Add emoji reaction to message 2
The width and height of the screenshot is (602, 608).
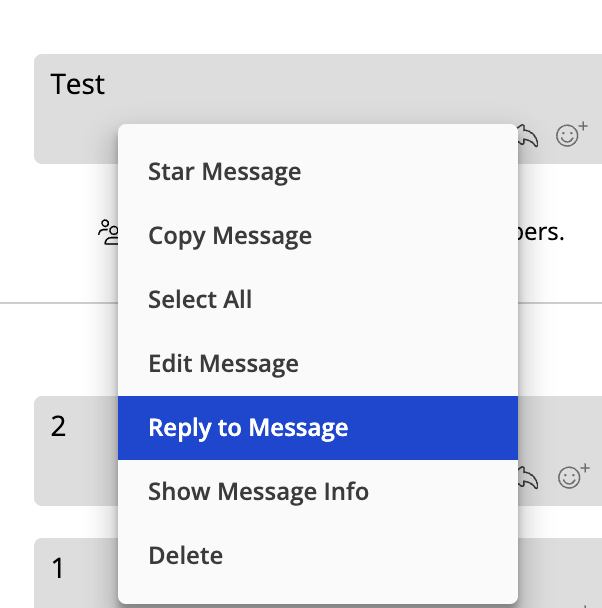click(574, 476)
